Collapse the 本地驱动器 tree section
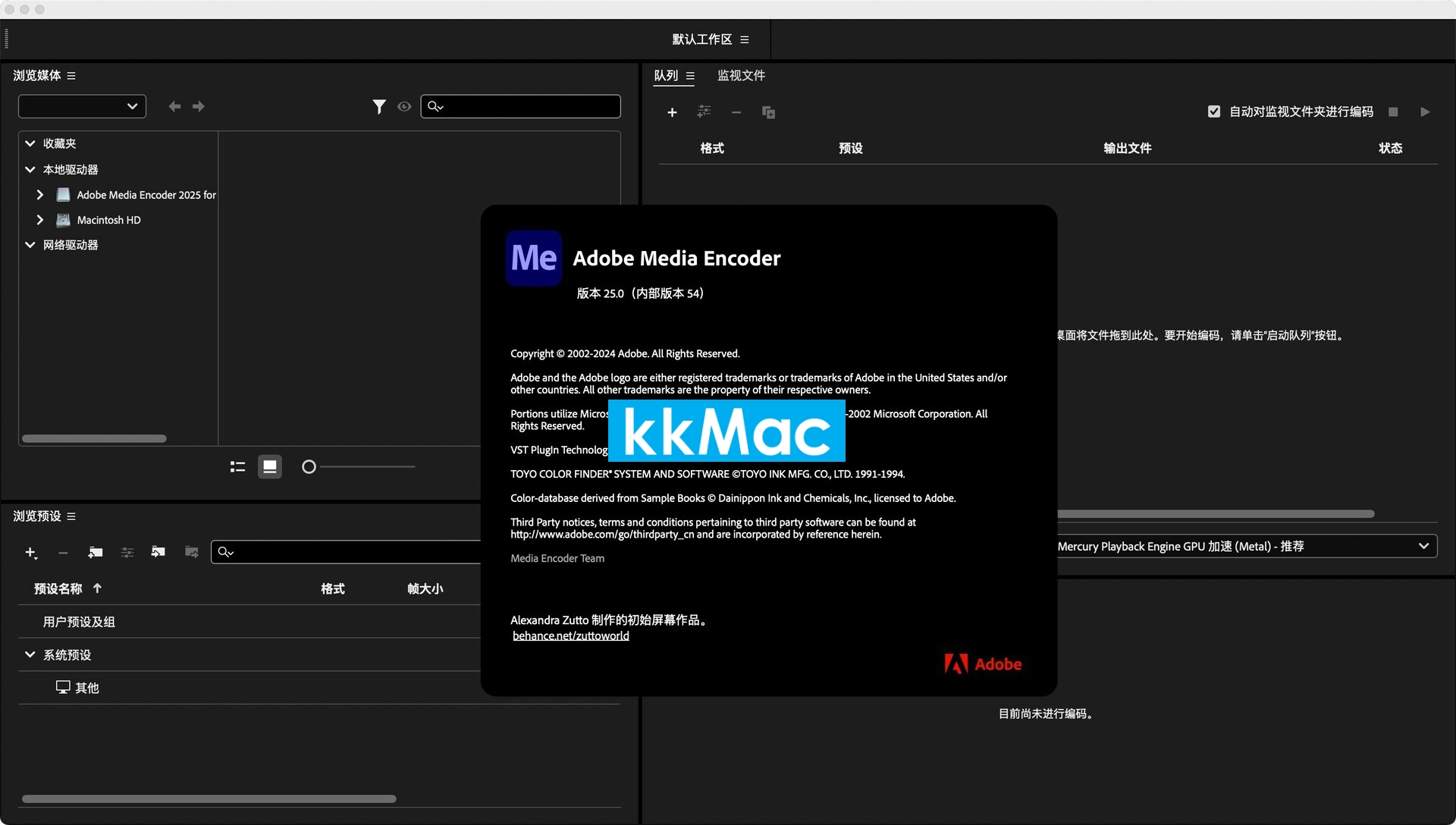1456x825 pixels. tap(30, 170)
